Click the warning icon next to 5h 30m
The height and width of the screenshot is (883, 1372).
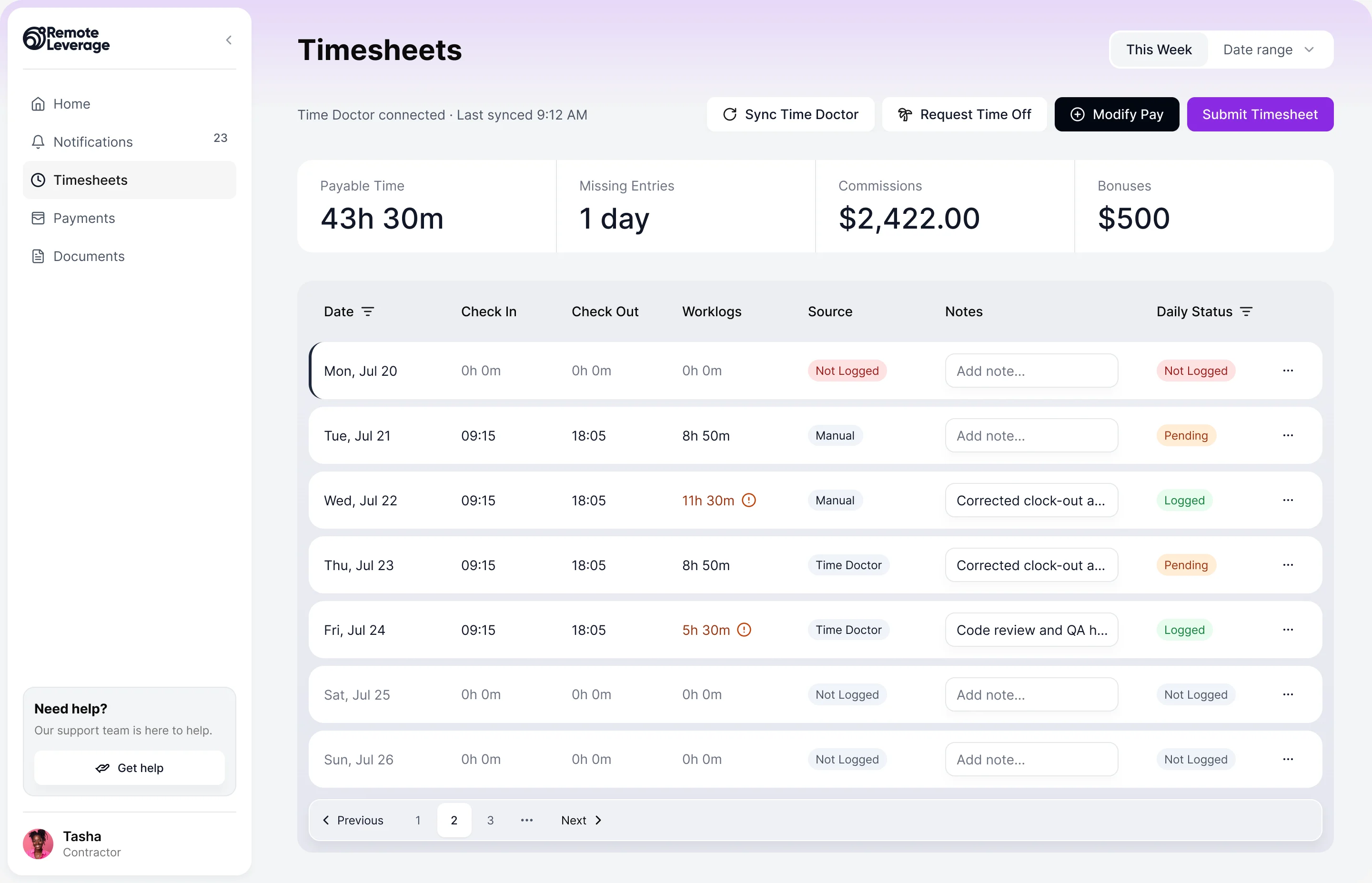click(744, 630)
